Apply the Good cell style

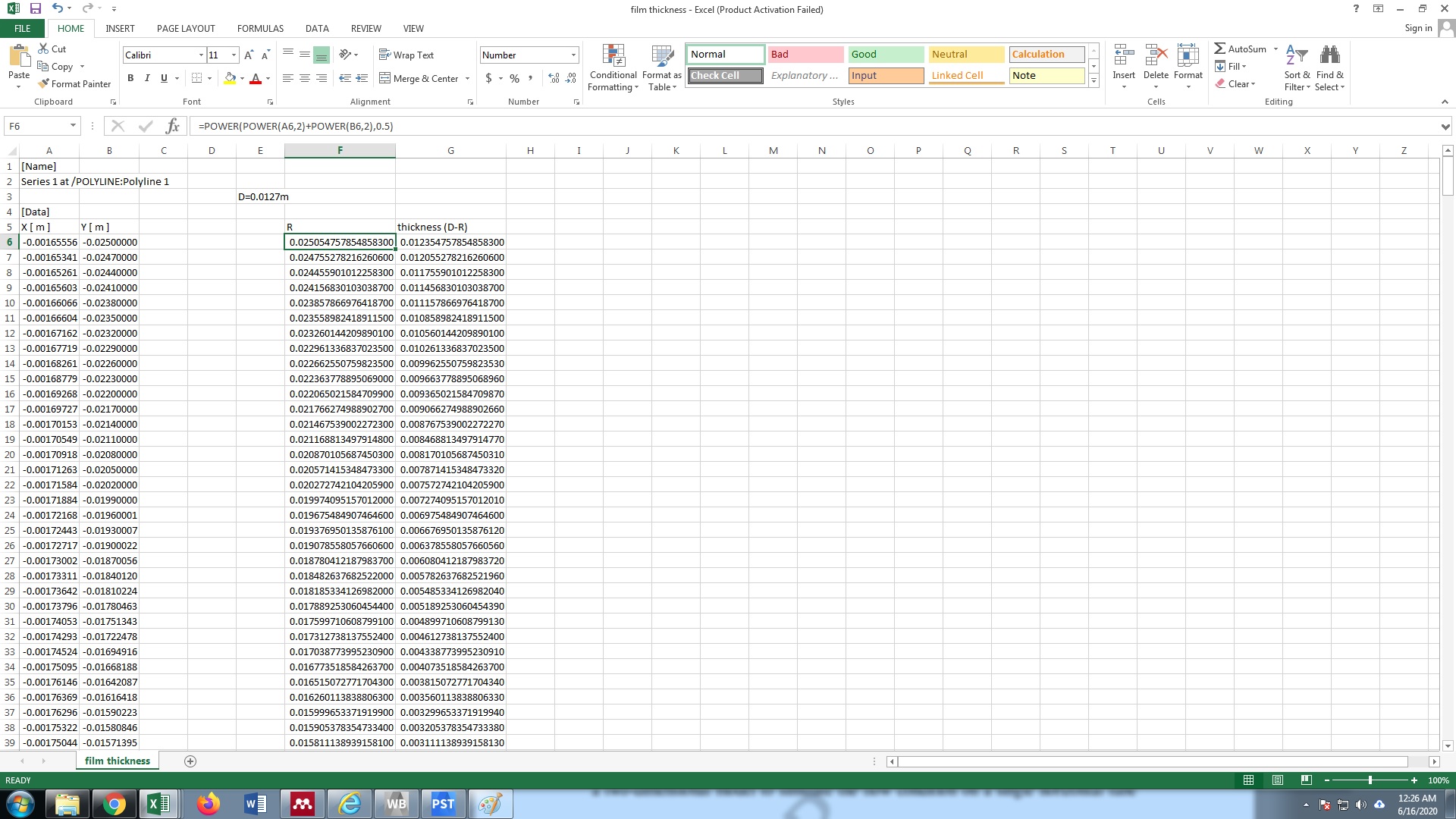[x=885, y=54]
